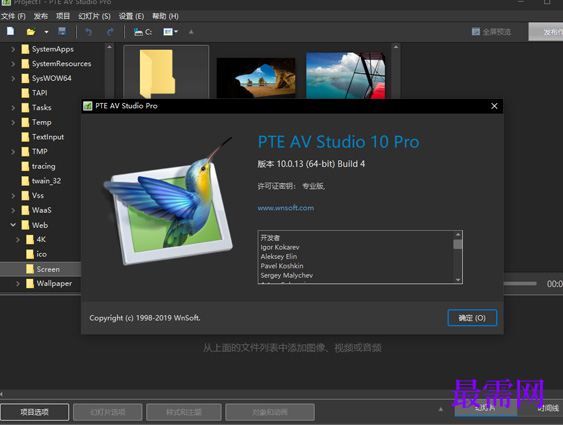Viewport: 563px width, 425px height.
Task: Click the preview progress slider
Action: click(x=520, y=284)
